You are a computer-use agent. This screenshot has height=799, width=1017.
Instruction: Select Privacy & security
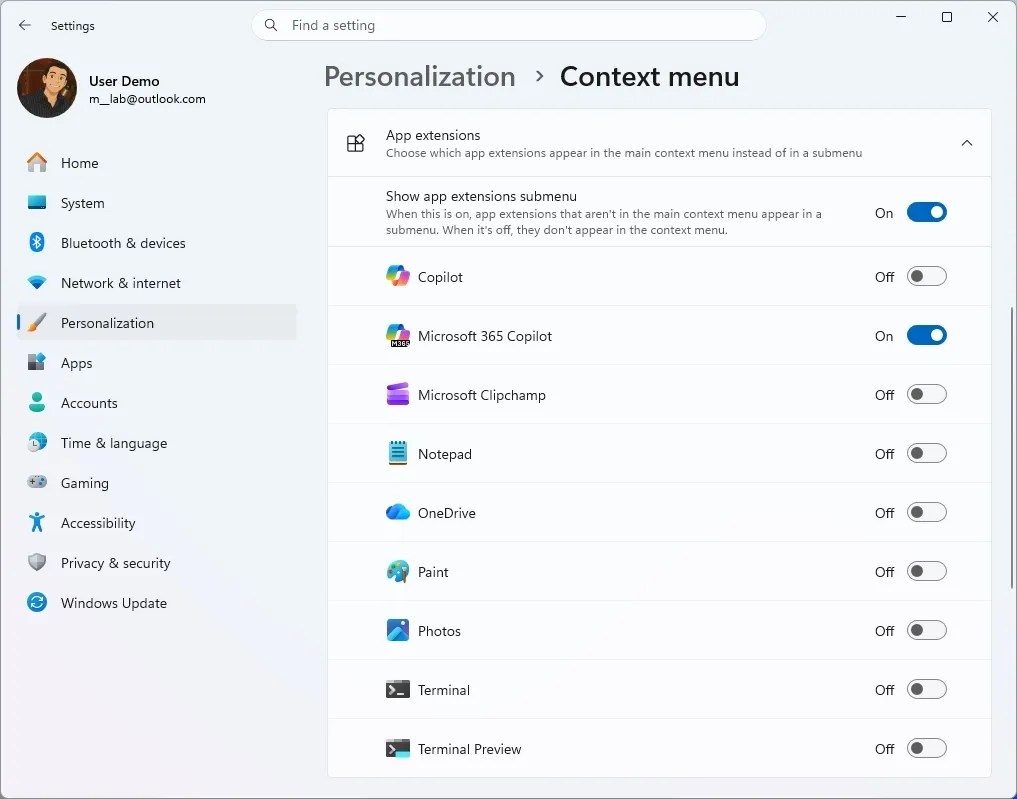coord(156,563)
